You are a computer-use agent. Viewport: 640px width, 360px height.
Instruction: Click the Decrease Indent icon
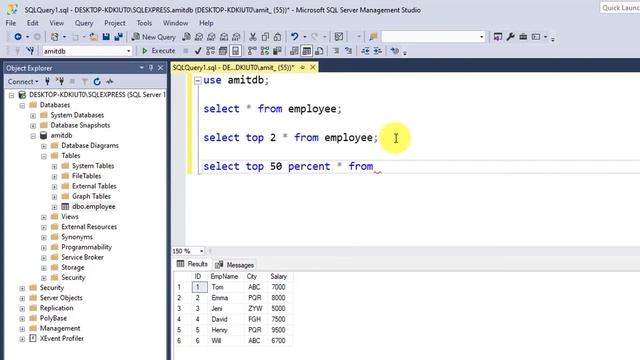tap(365, 51)
